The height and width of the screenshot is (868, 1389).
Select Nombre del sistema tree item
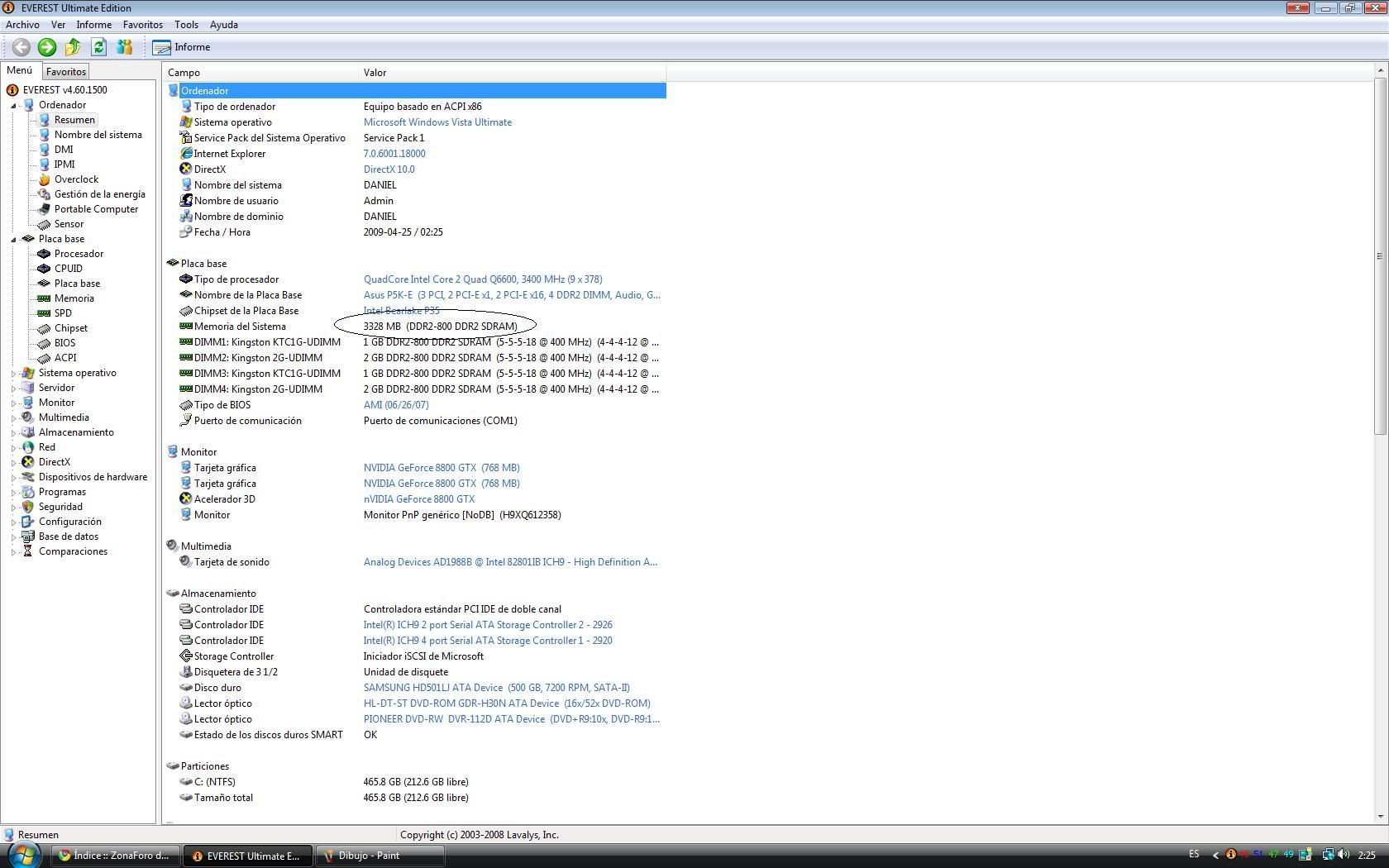98,135
